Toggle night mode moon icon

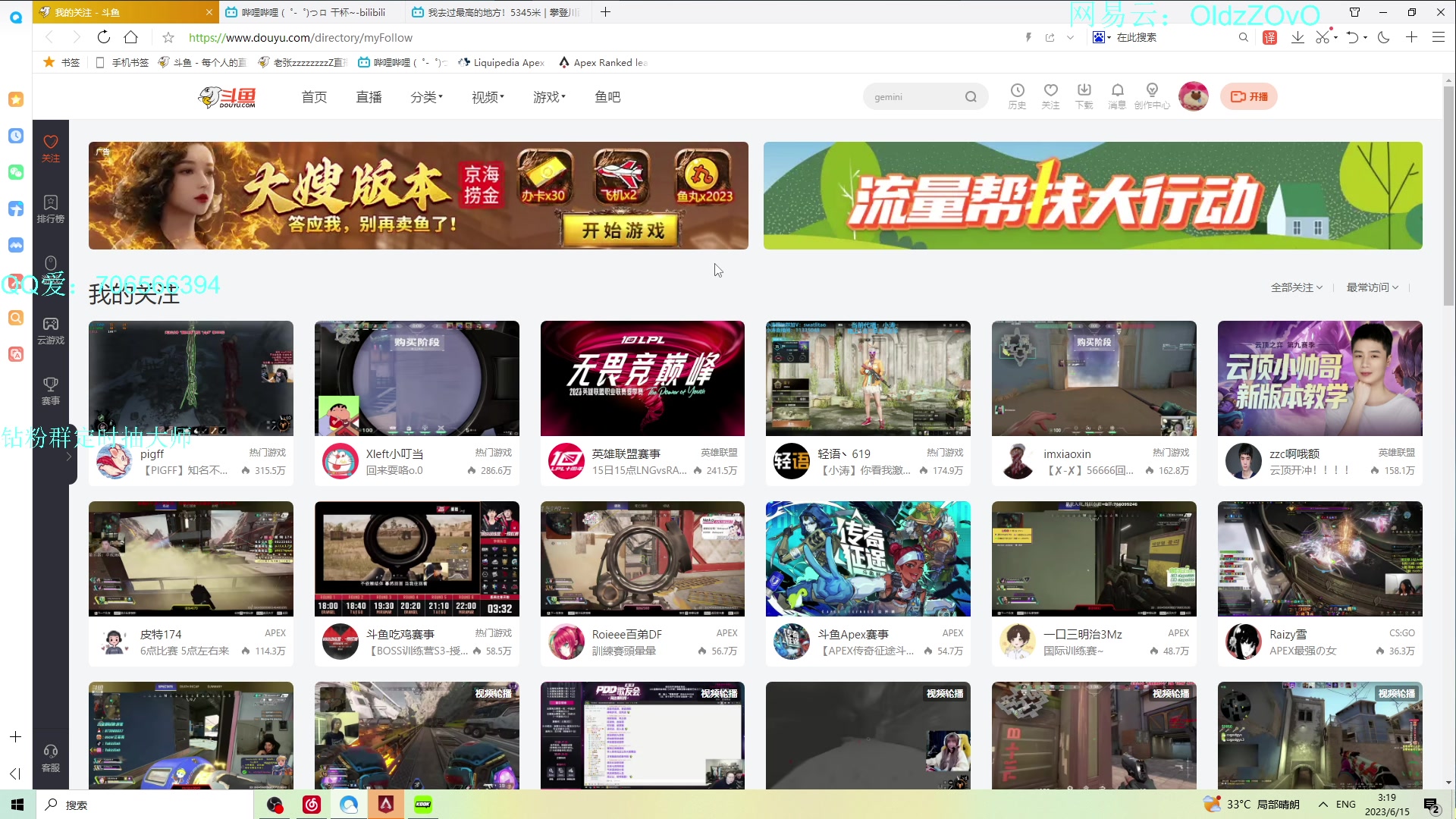tap(1383, 37)
